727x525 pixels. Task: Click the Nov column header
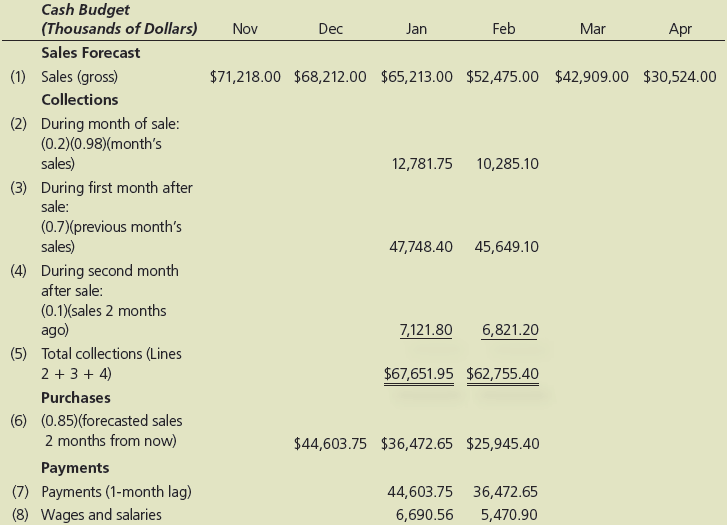244,29
